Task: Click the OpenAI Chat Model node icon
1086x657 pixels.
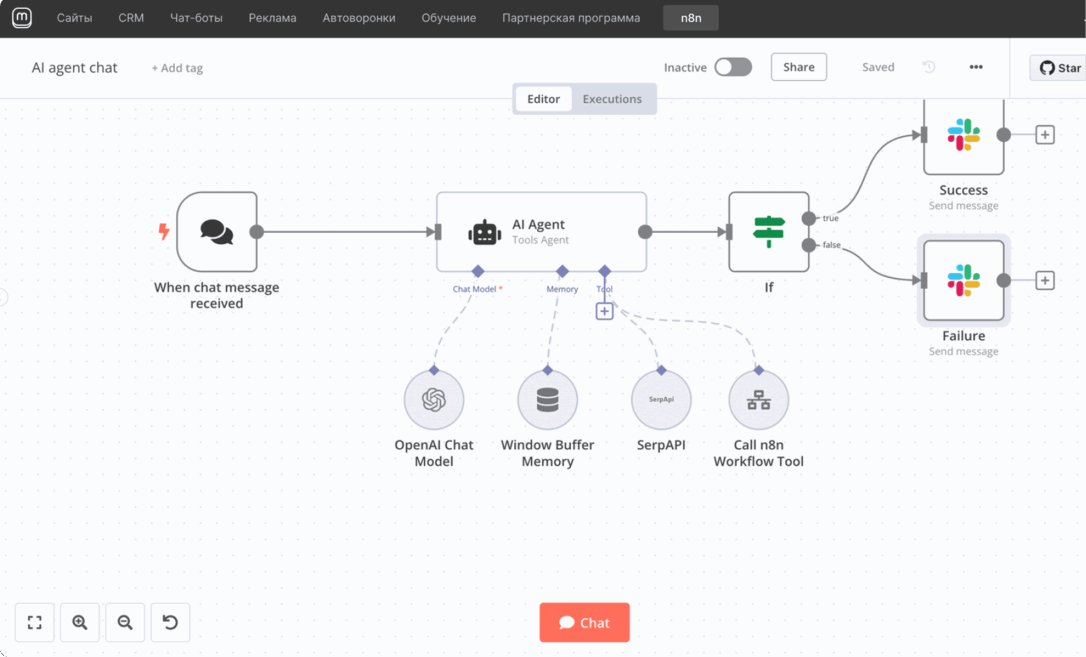Action: click(x=433, y=400)
